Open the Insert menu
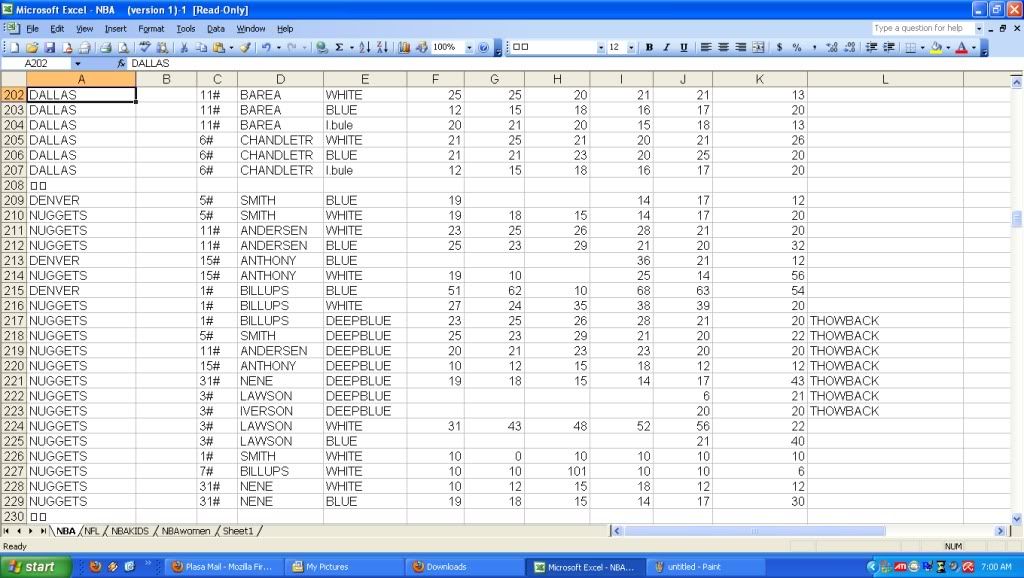Image resolution: width=1024 pixels, height=578 pixels. point(116,29)
